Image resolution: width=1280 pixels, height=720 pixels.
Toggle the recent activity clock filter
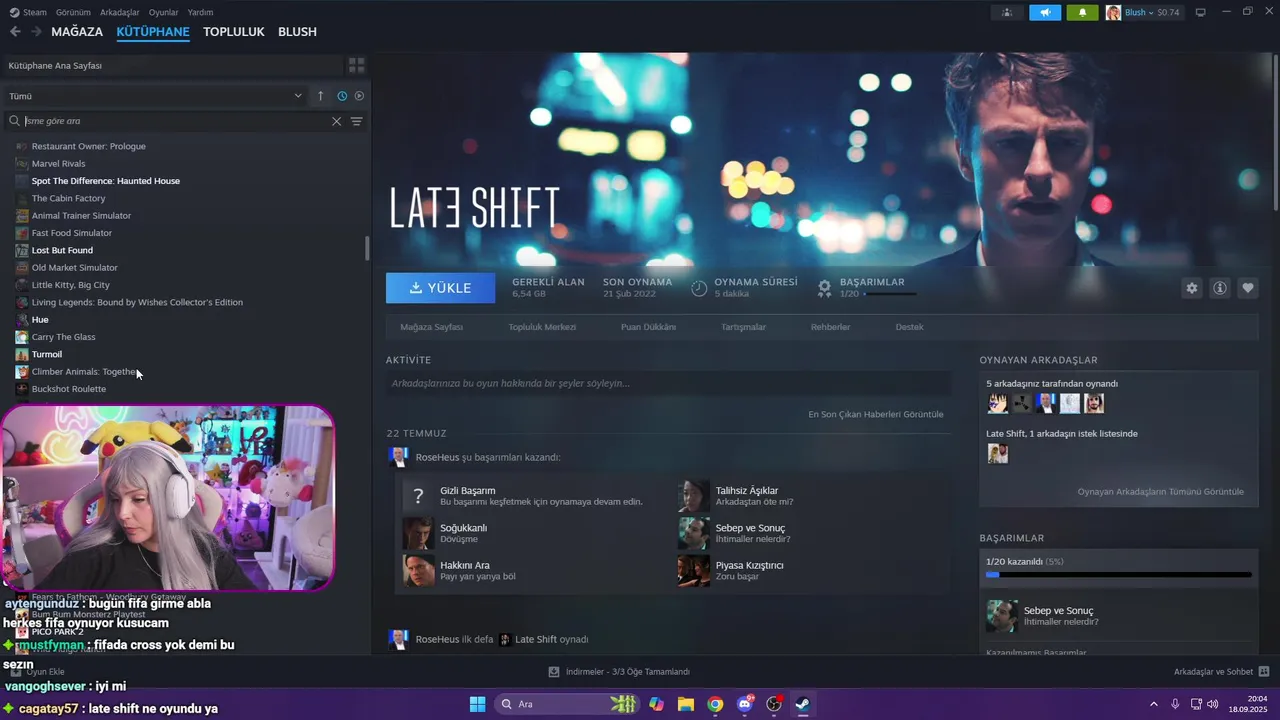342,96
